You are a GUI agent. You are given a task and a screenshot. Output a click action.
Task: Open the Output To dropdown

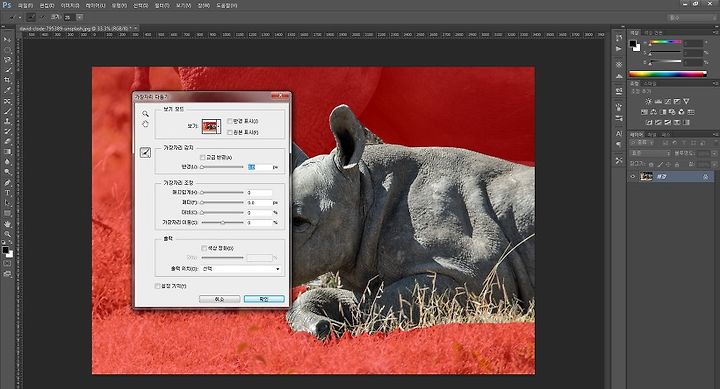click(241, 269)
